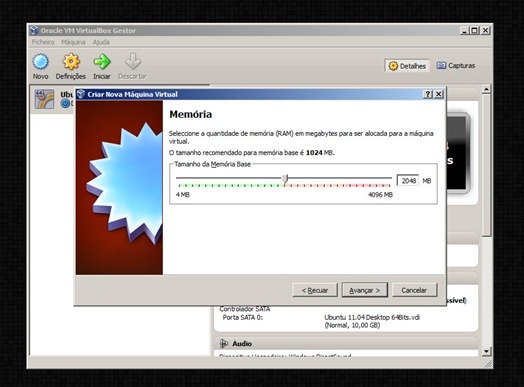The height and width of the screenshot is (387, 524).
Task: Switch to Capturas view
Action: click(x=456, y=66)
